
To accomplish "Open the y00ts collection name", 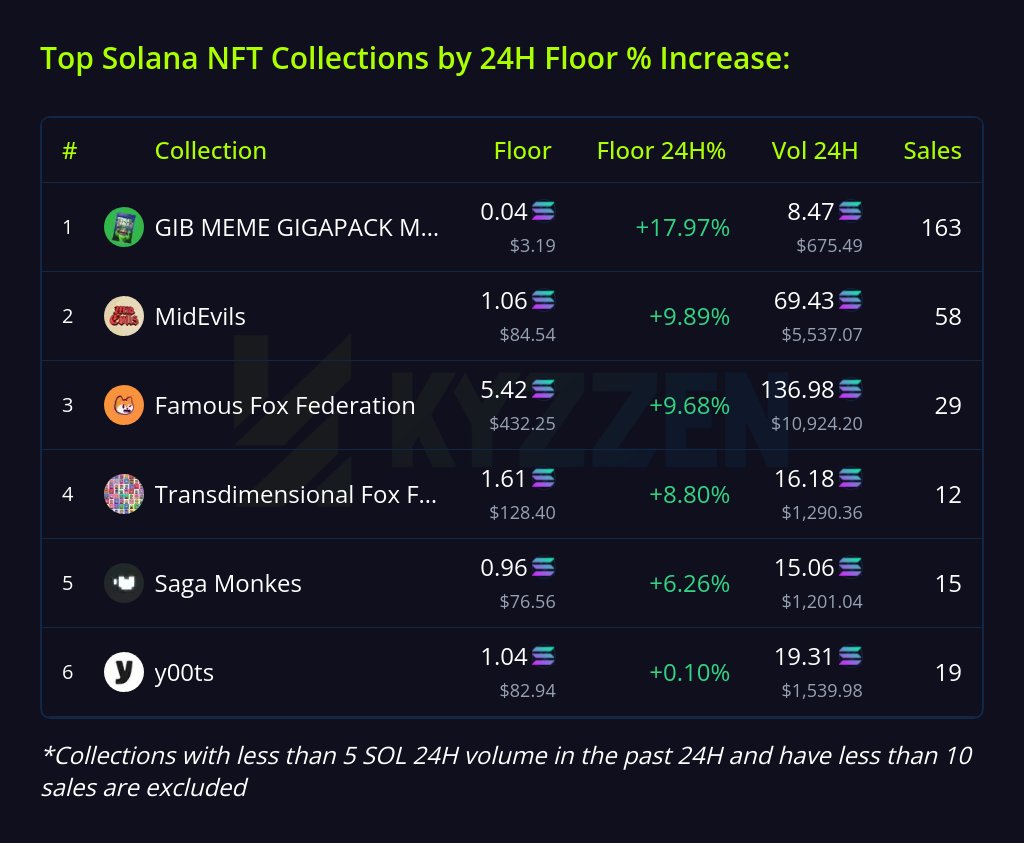I will pos(184,673).
